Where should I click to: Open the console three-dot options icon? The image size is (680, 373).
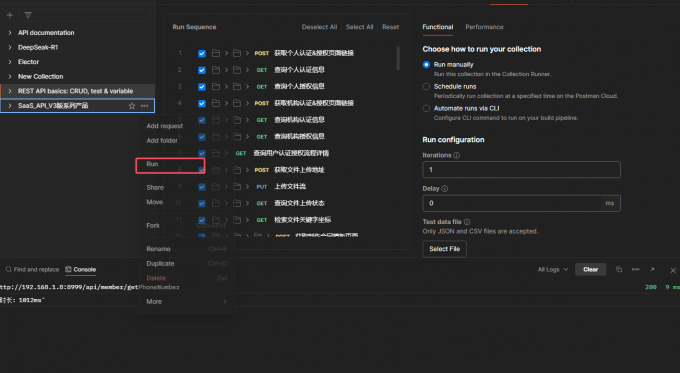(x=635, y=269)
